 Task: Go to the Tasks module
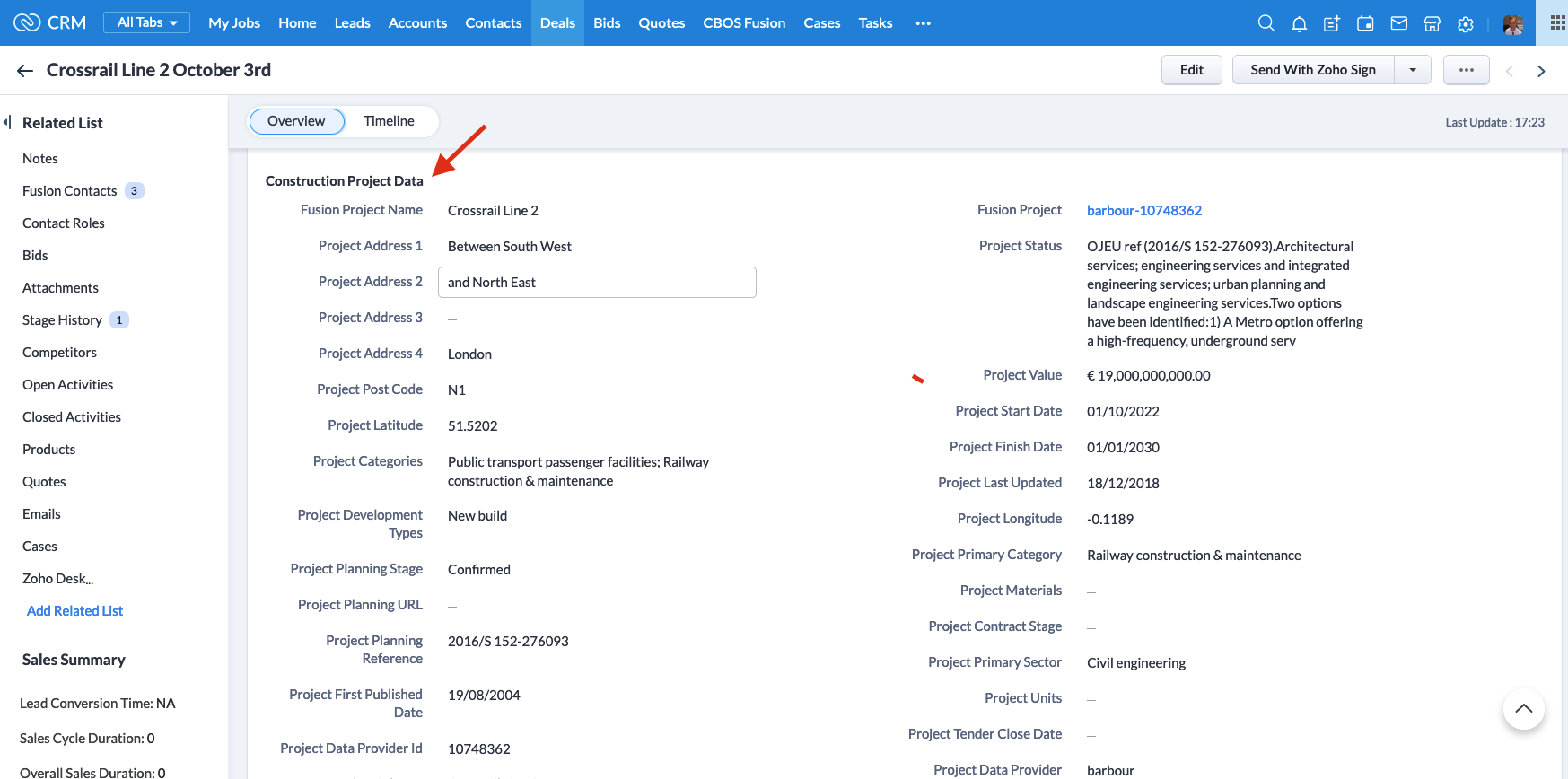tap(875, 23)
